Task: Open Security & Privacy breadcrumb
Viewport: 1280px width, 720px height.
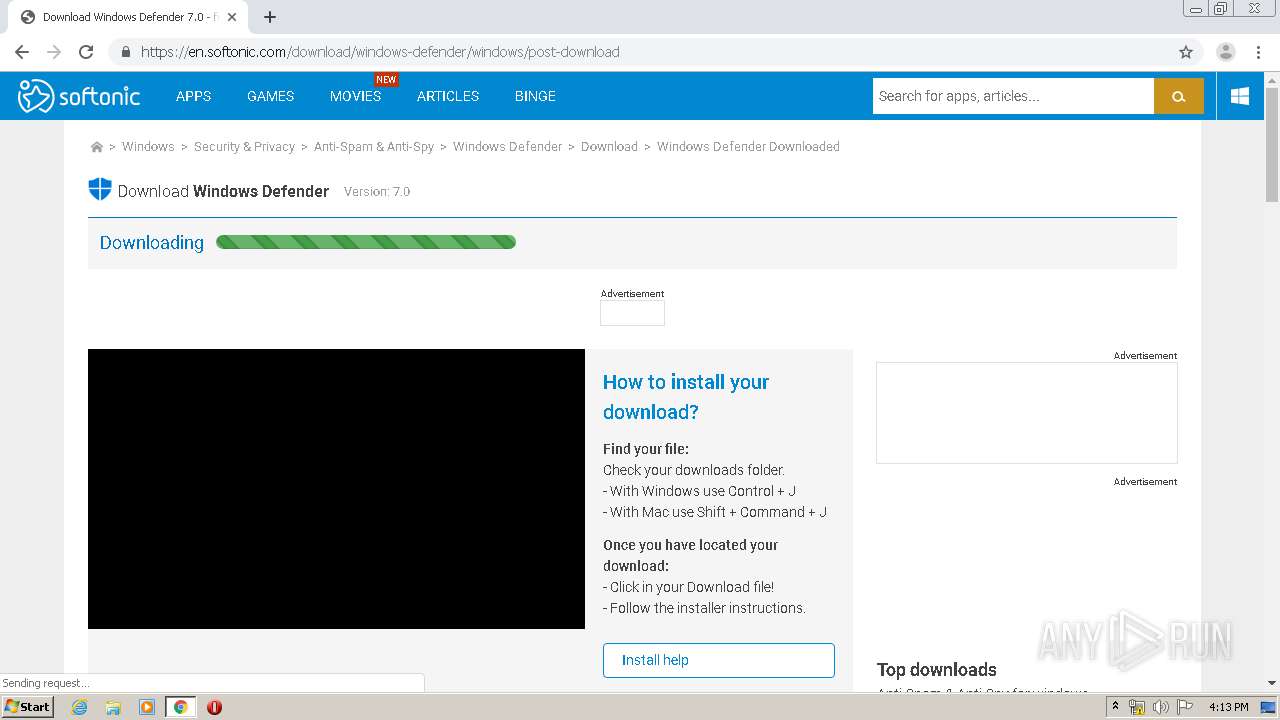Action: click(x=244, y=147)
